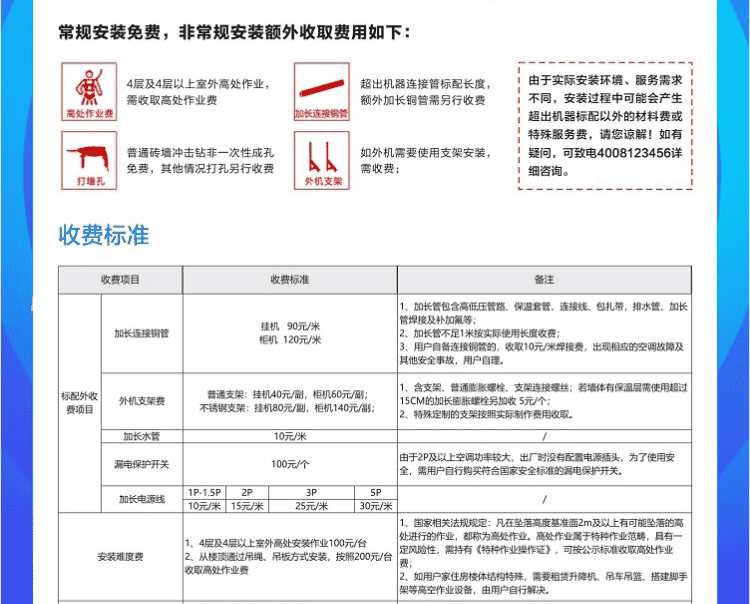Click the 外机支架 bracket icon
The image size is (750, 604).
(x=321, y=160)
